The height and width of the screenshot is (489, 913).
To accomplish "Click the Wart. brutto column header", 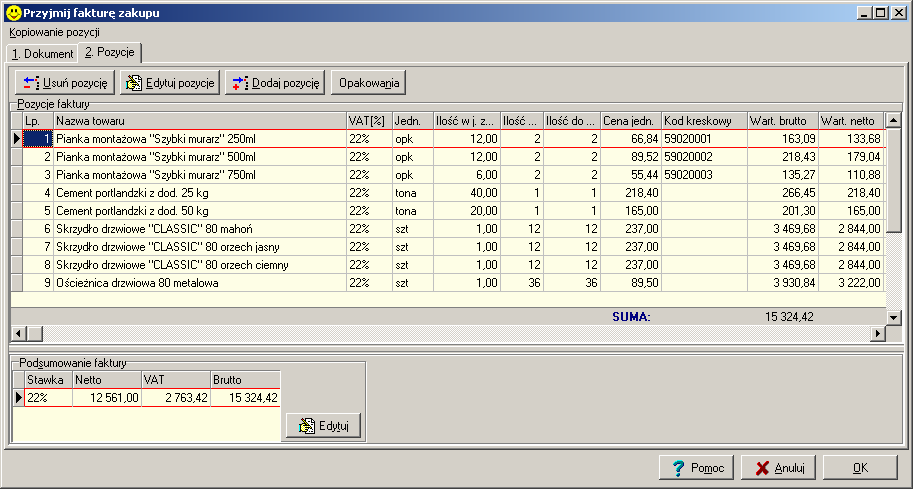I will [783, 121].
